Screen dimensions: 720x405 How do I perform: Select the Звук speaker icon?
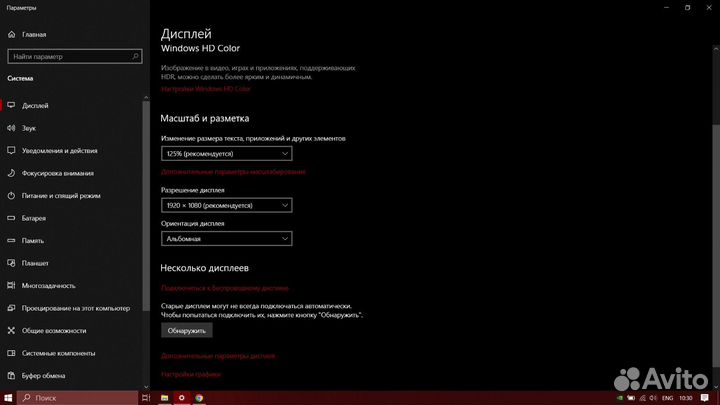click(11, 128)
